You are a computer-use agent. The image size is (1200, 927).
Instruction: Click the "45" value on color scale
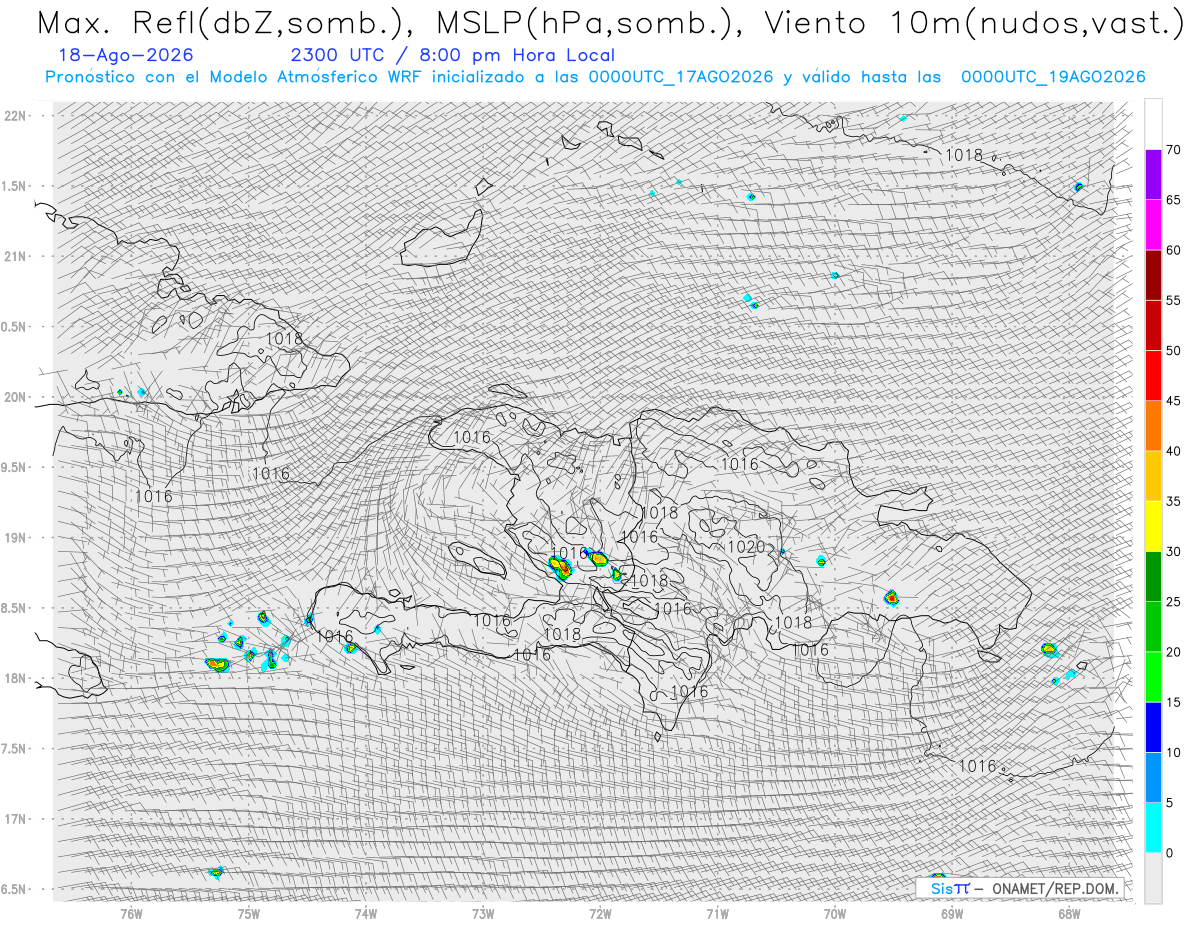pos(1175,401)
